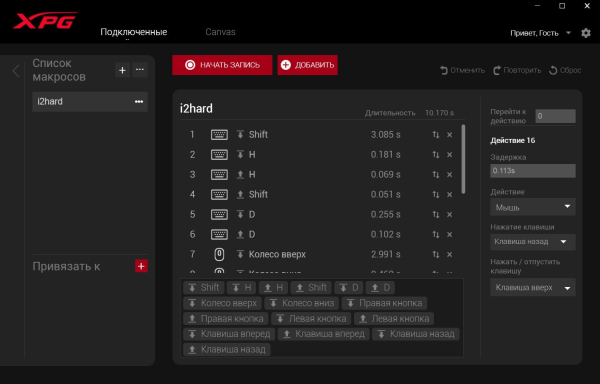Delete action 7 Колесо вверх

pyautogui.click(x=450, y=254)
